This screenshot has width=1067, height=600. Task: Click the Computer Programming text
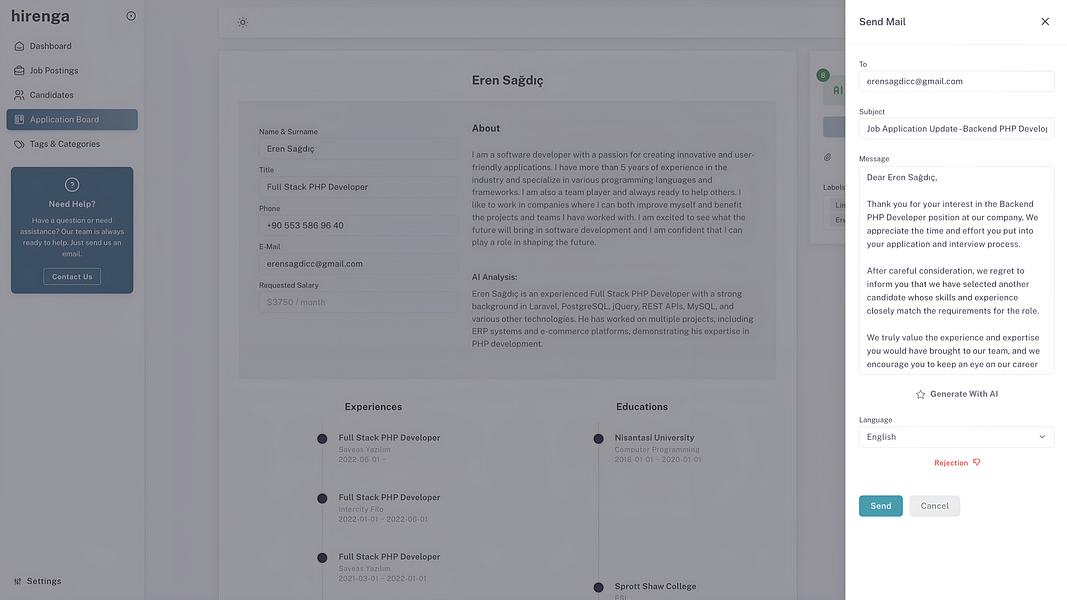657,450
